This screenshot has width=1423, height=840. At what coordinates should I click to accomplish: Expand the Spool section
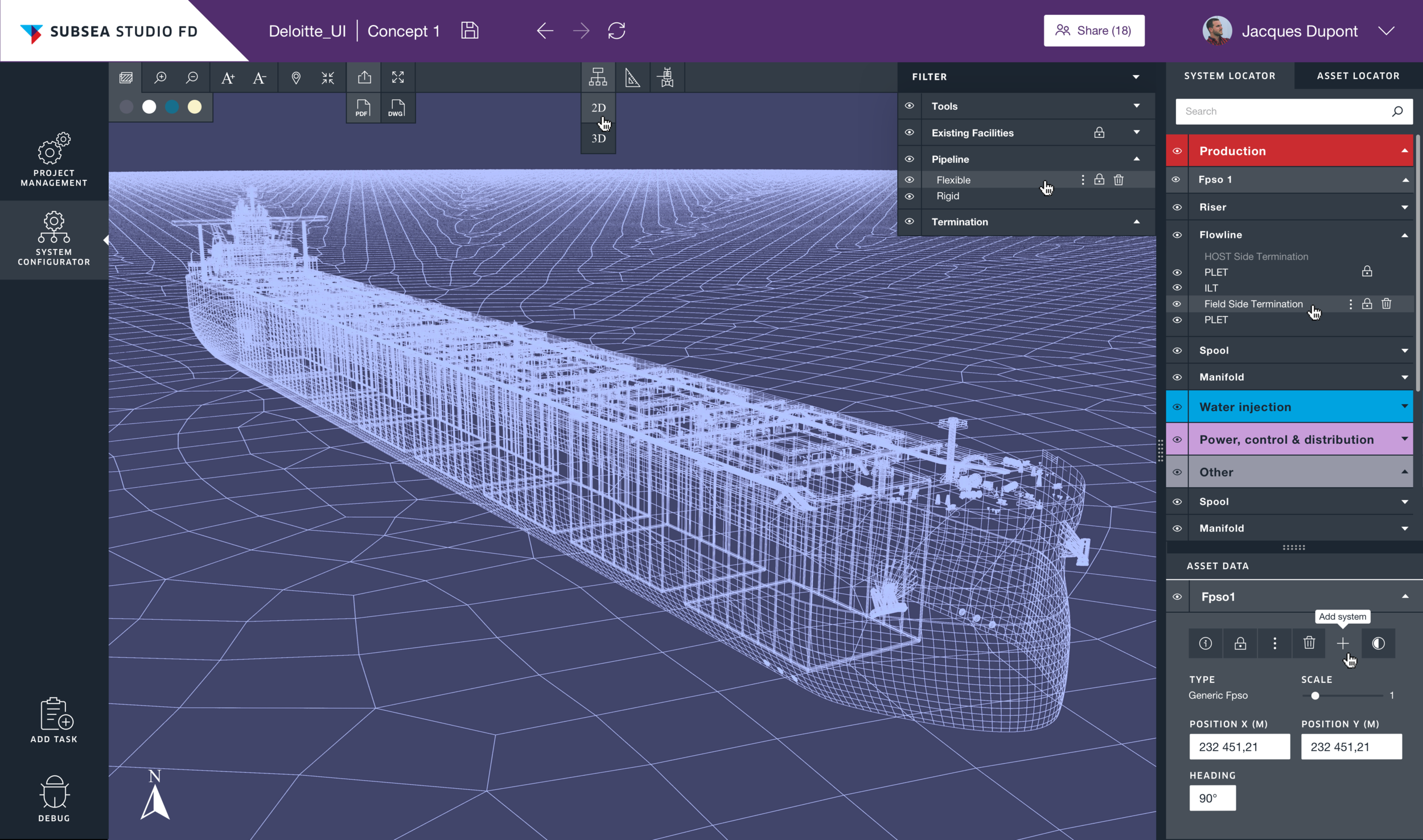(1404, 350)
